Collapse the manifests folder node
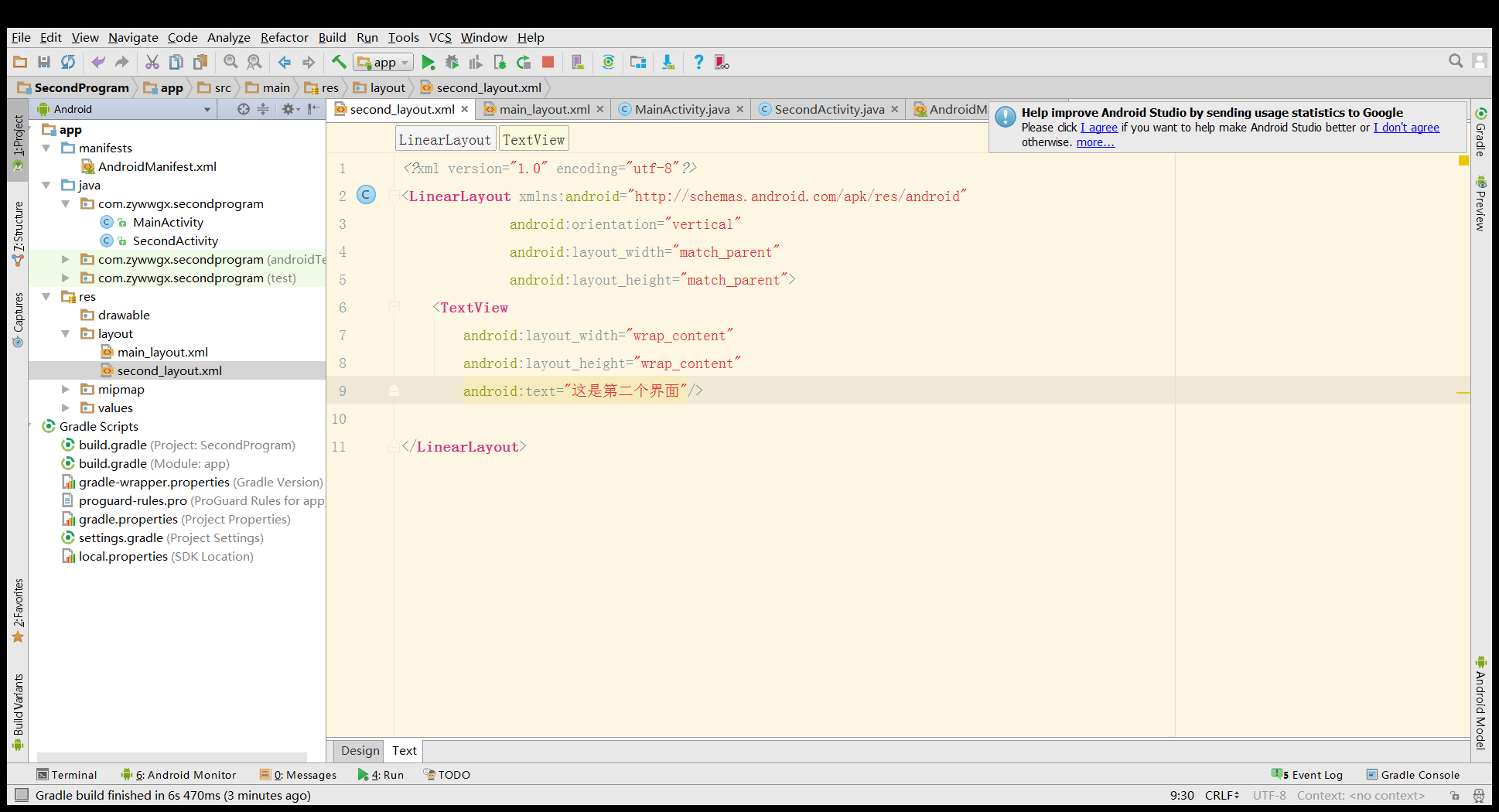Screen dimensions: 1499x812 tap(46, 148)
